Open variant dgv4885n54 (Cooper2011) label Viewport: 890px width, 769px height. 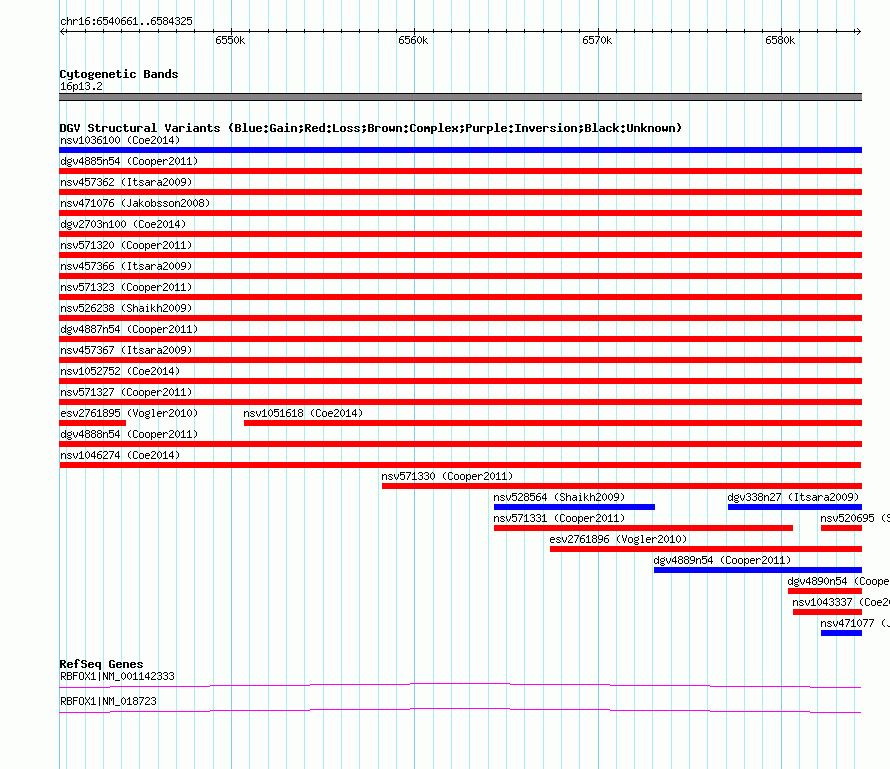click(x=129, y=161)
